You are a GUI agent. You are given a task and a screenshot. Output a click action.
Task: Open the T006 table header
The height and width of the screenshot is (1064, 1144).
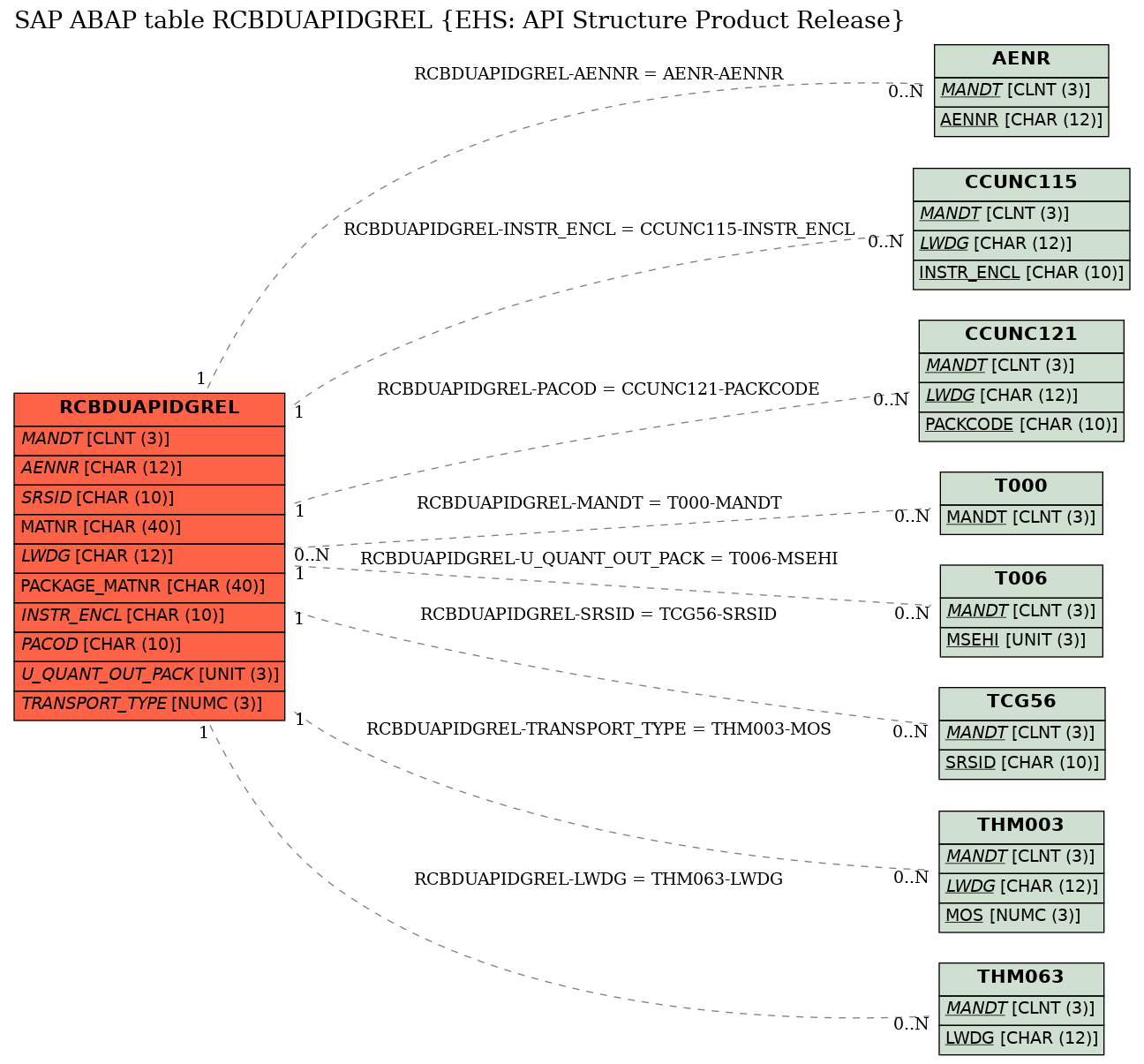(1021, 580)
